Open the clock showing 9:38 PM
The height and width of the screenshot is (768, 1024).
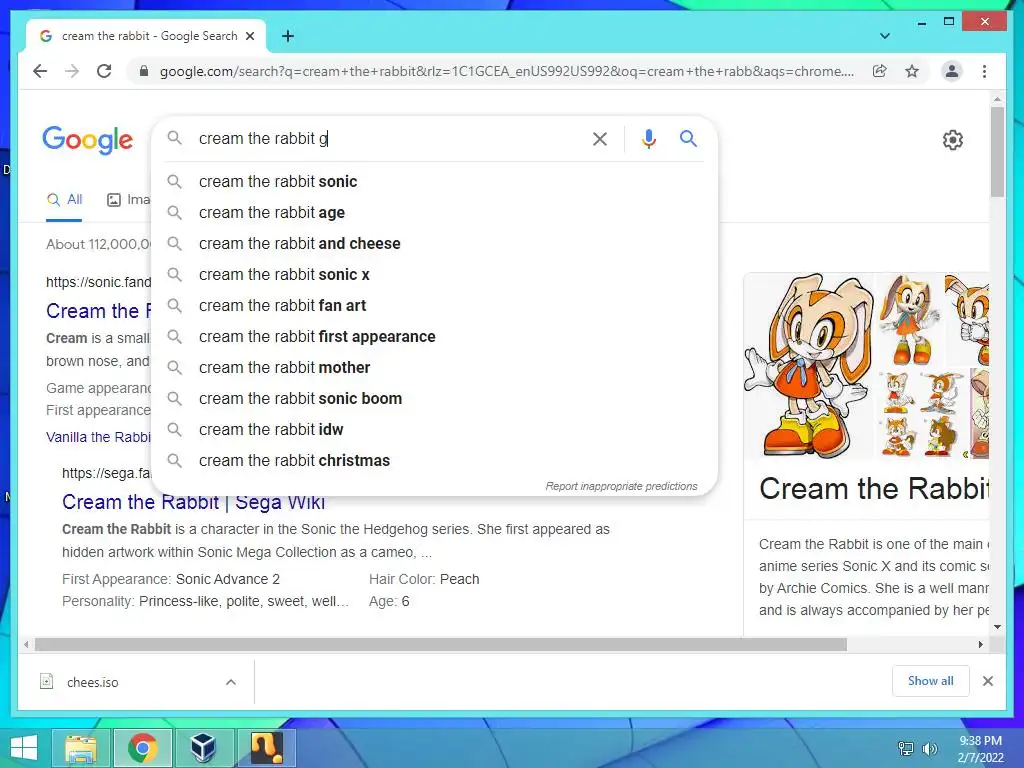tap(980, 748)
